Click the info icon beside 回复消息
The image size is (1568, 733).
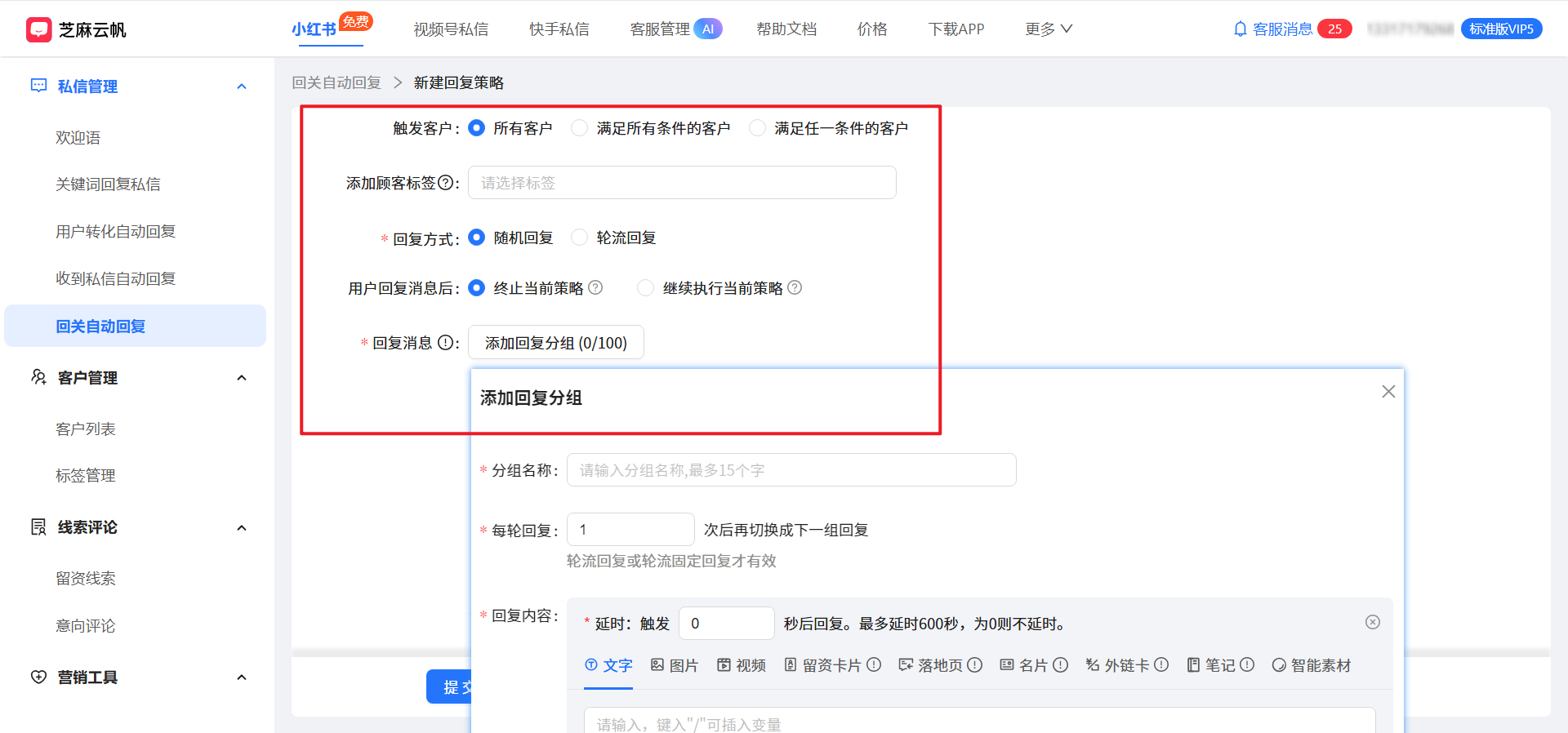[445, 343]
